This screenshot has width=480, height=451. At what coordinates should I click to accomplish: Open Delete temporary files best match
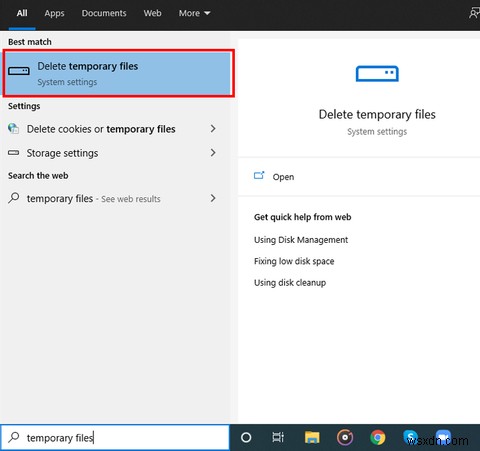[118, 73]
